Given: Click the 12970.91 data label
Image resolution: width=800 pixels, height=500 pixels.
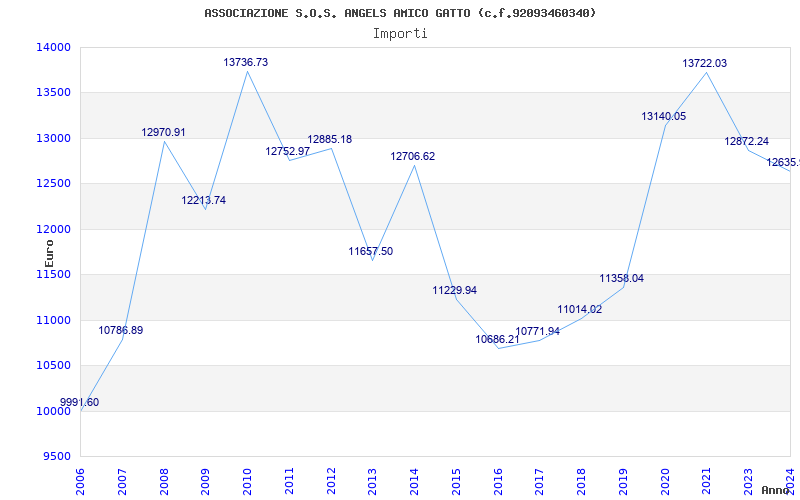Looking at the screenshot, I should tap(163, 132).
